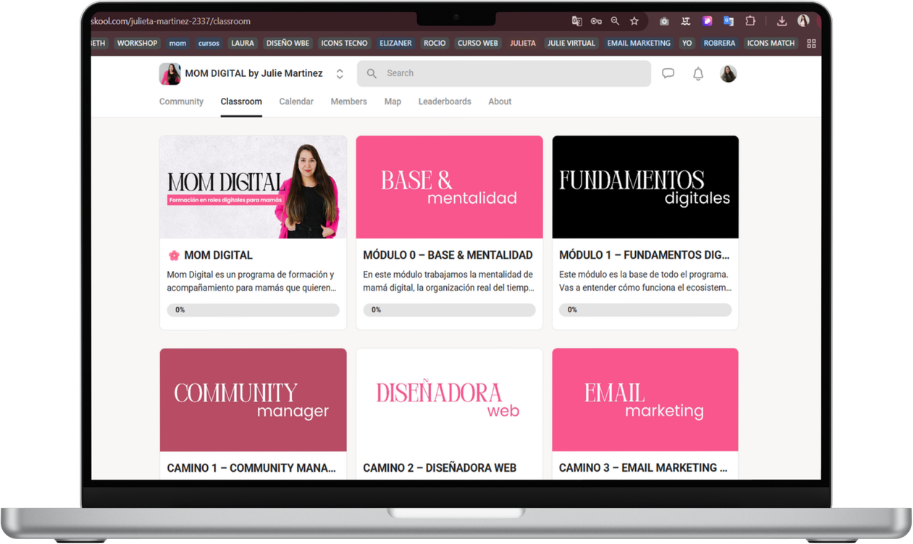Open the Map tab

click(x=392, y=101)
